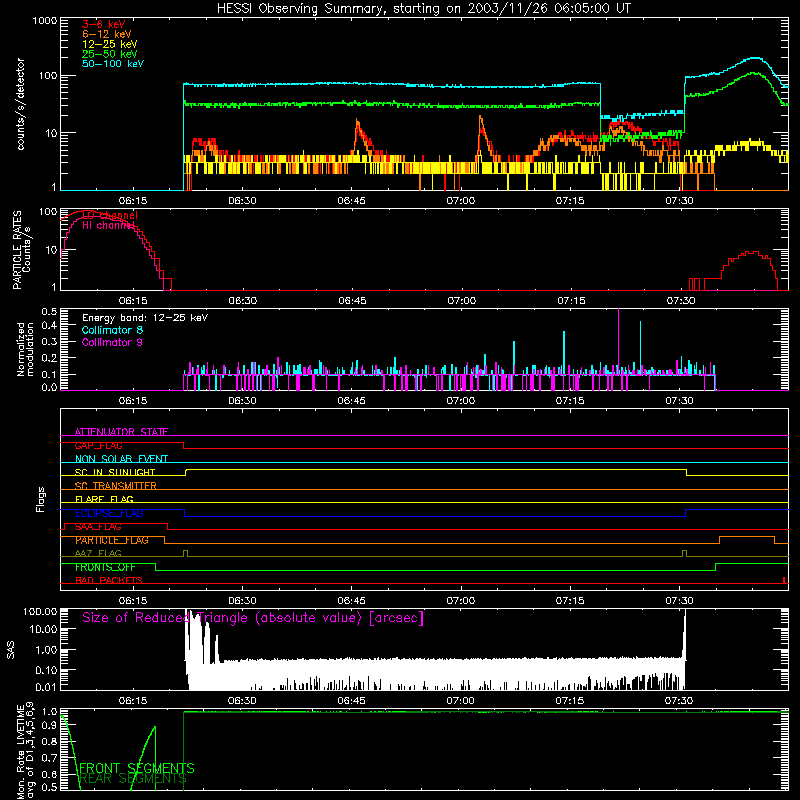The height and width of the screenshot is (800, 800).
Task: Click the 0.5 tick on modulation axis
Action: pyautogui.click(x=49, y=312)
